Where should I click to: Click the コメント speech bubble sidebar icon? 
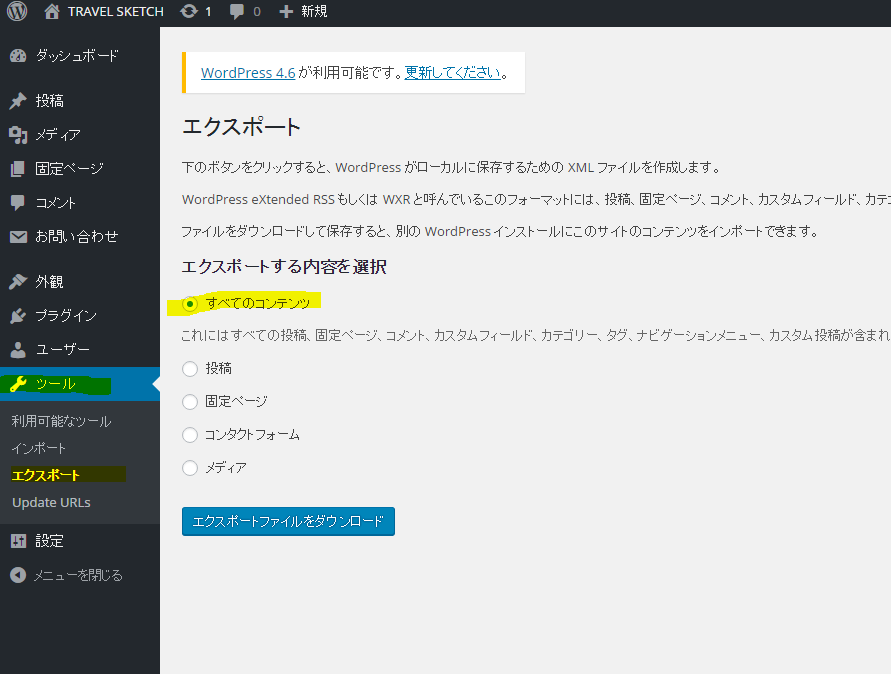[x=18, y=202]
